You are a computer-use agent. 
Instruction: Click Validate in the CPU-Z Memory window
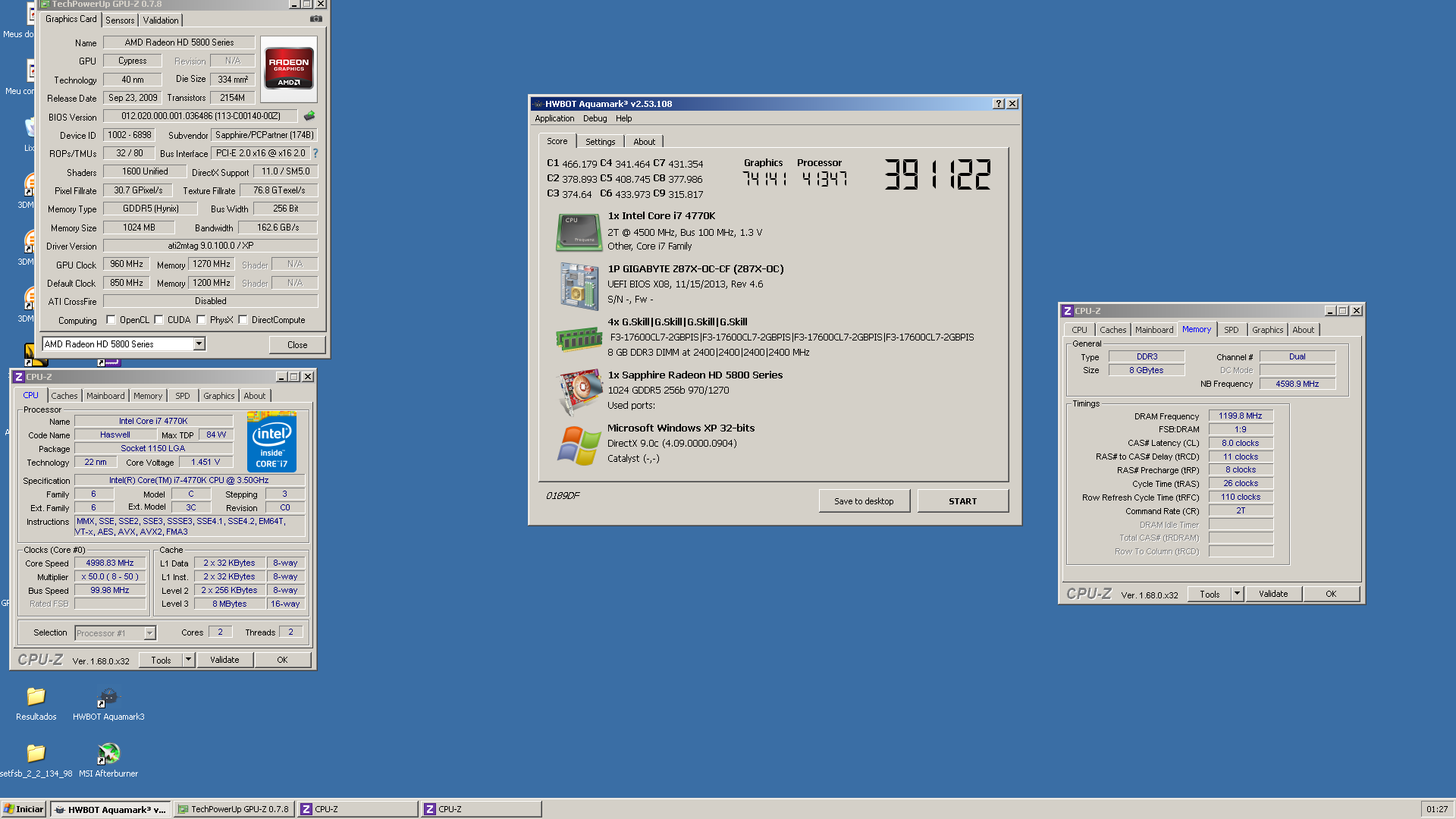pyautogui.click(x=1273, y=594)
